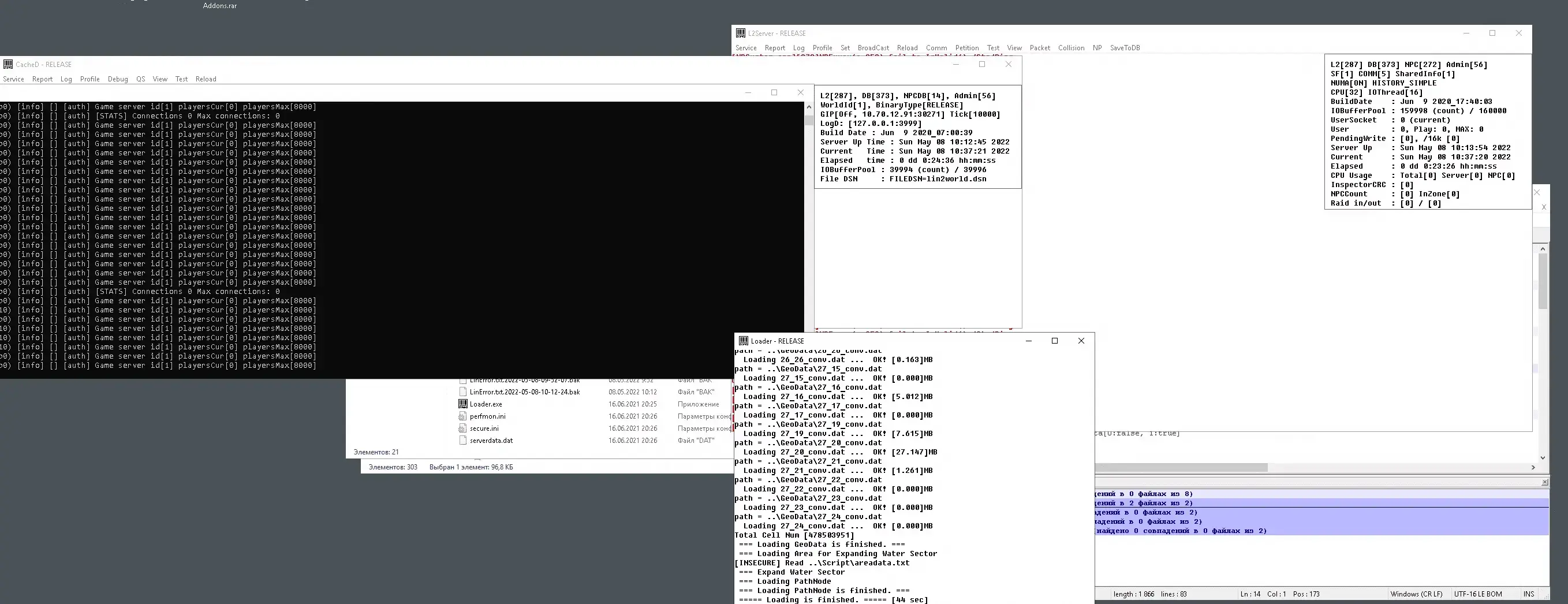Click 'Элементов: 303' status text in explorer
The height and width of the screenshot is (604, 1568).
[x=393, y=467]
